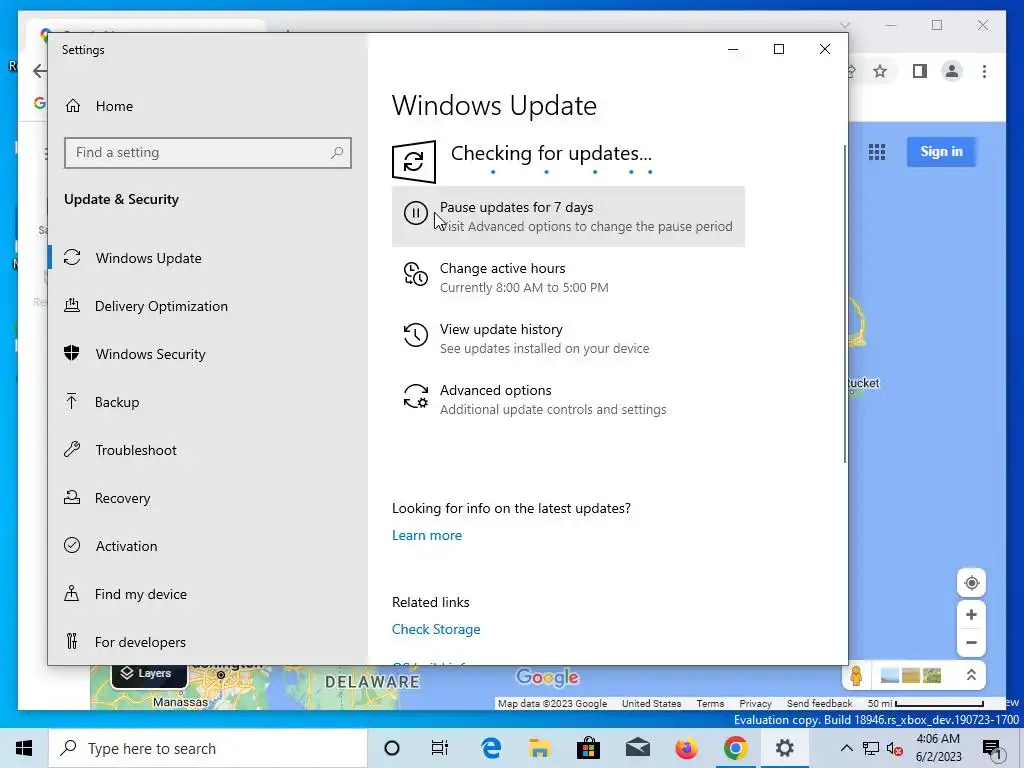Click Terms link on Google Maps

click(x=710, y=703)
